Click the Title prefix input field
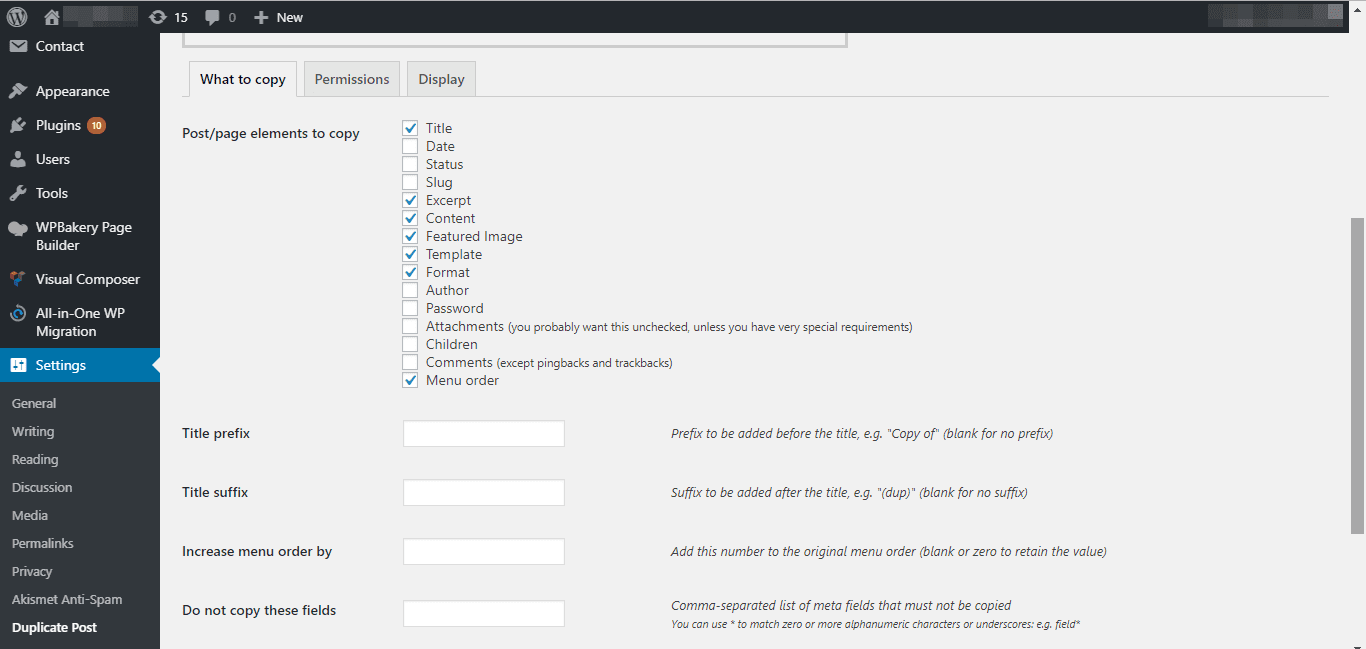 tap(484, 433)
